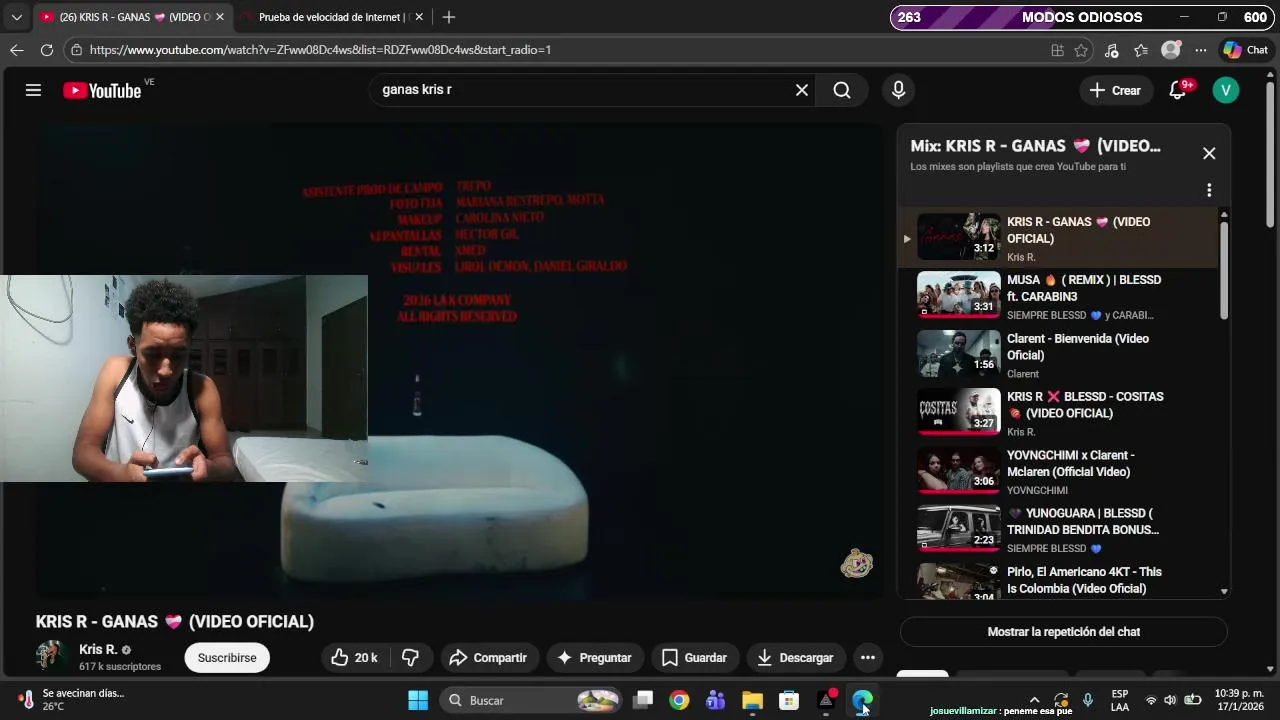Download video with Descargar button

(796, 657)
